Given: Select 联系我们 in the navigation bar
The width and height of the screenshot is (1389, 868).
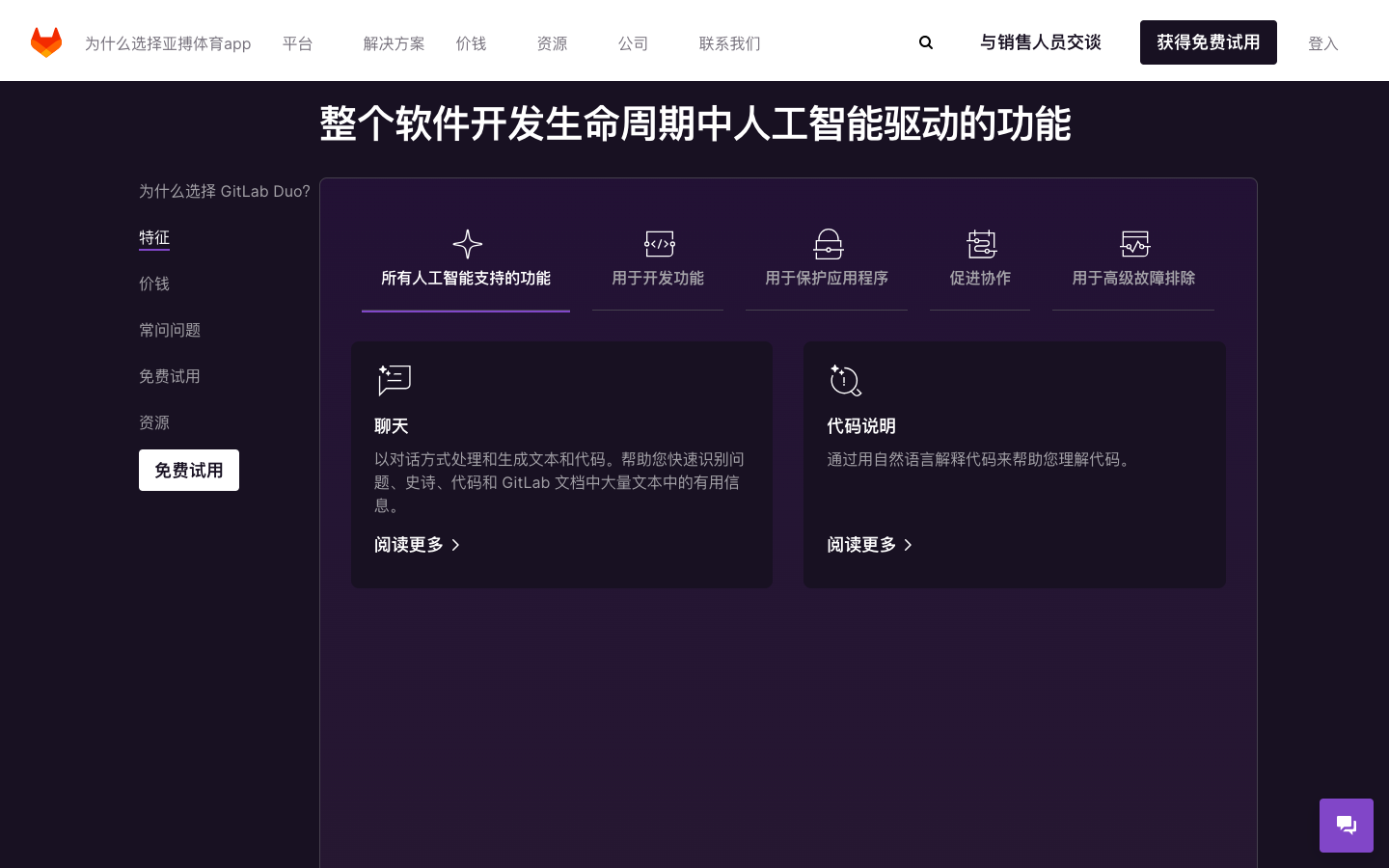Looking at the screenshot, I should pos(729,43).
